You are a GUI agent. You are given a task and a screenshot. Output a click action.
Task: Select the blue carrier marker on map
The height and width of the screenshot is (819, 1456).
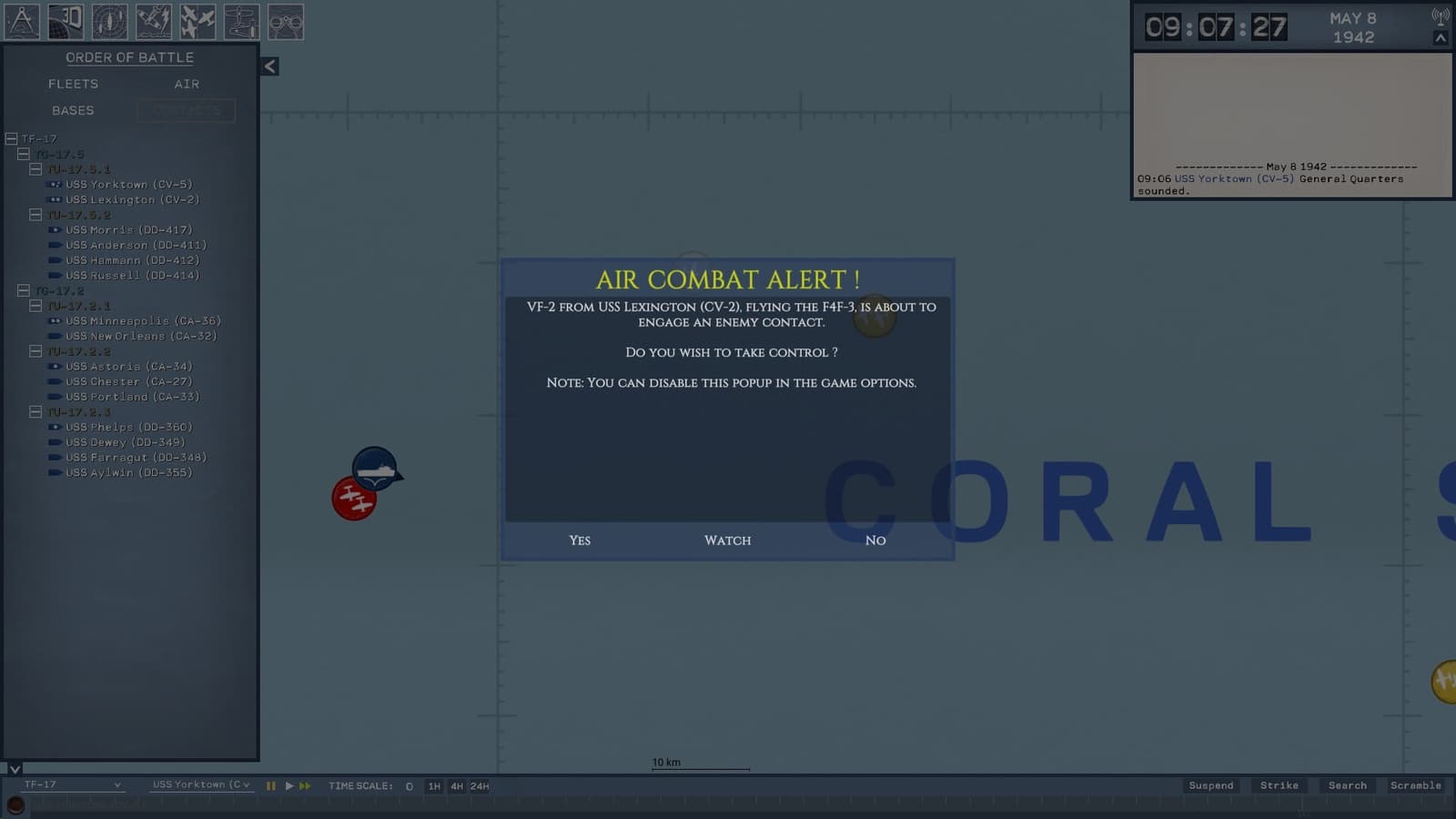point(375,470)
